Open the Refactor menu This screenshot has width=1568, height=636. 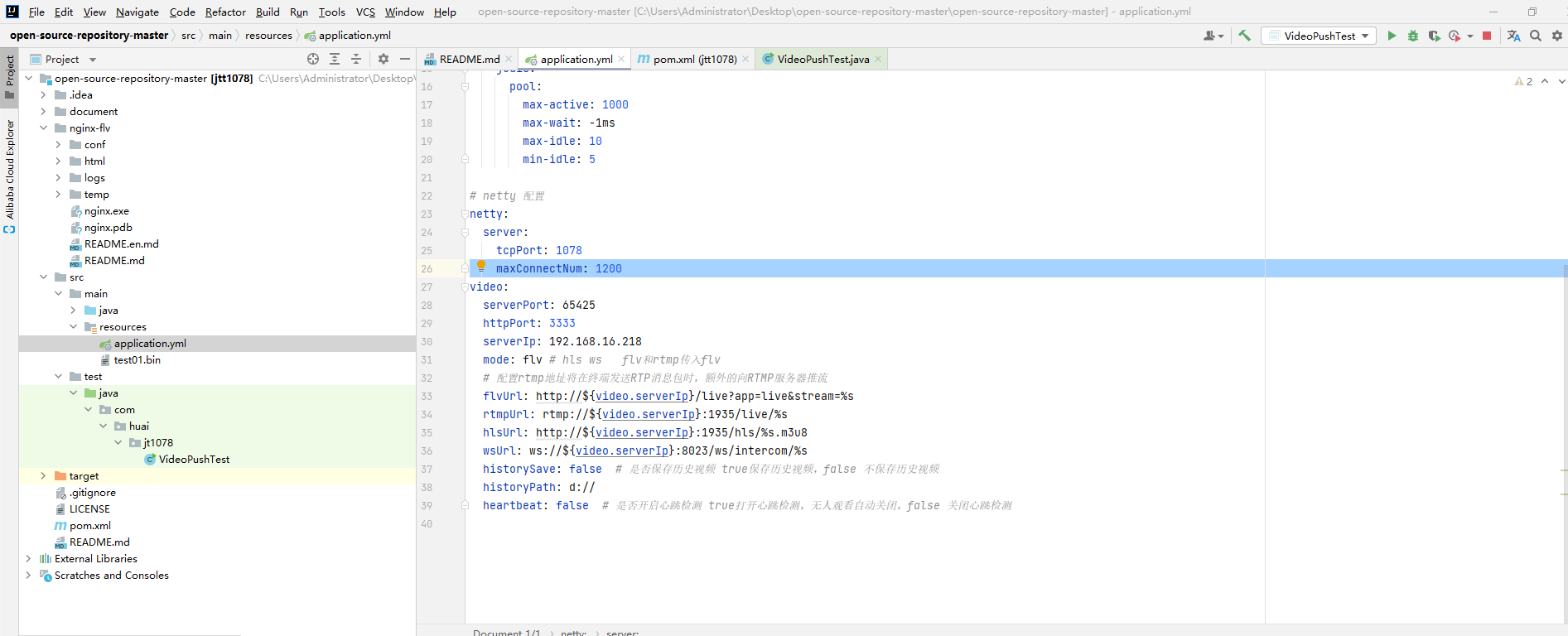point(225,12)
